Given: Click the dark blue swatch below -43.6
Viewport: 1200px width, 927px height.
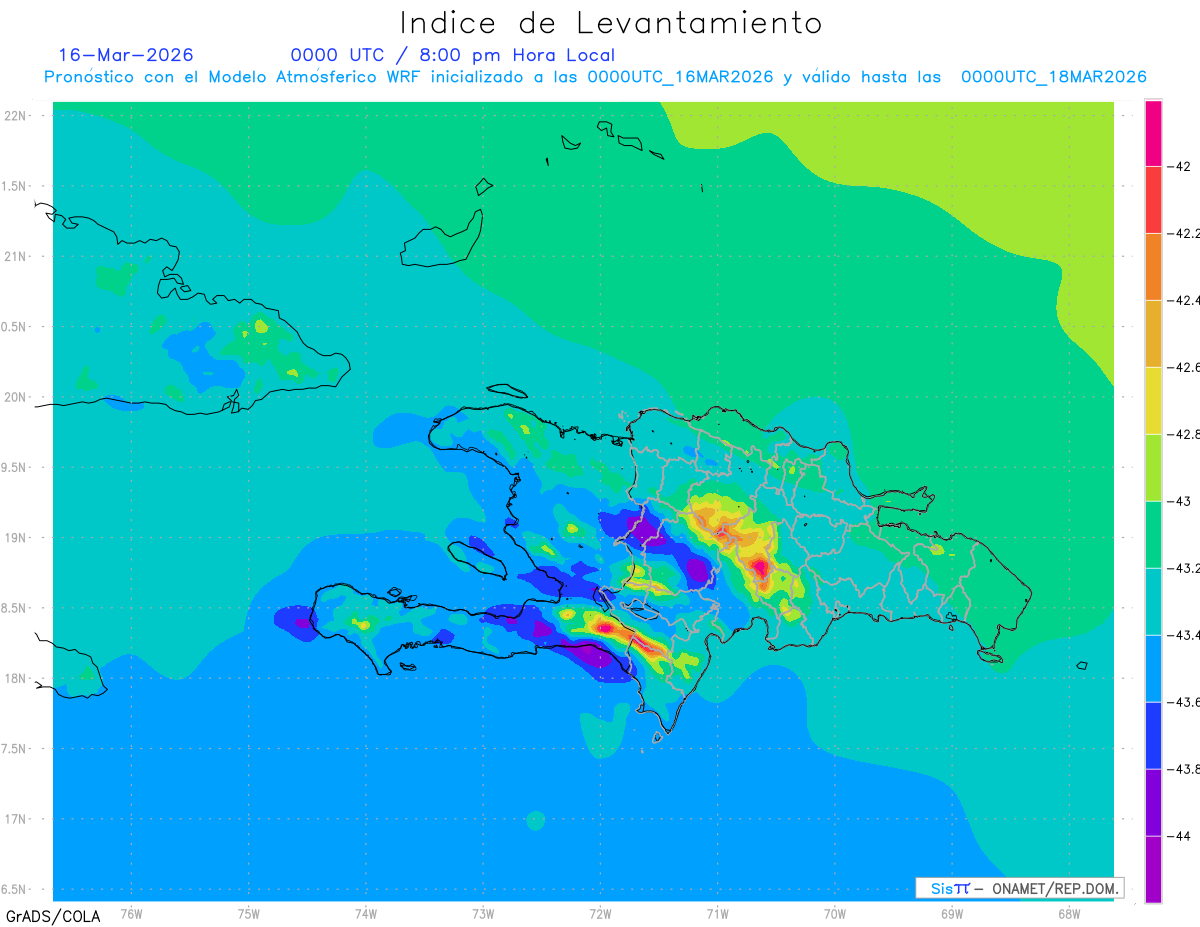Looking at the screenshot, I should [1153, 735].
